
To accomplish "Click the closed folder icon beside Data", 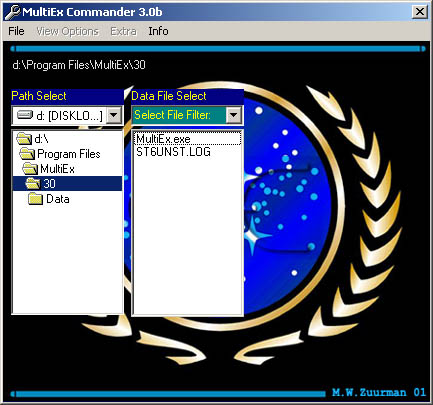I will pos(36,199).
